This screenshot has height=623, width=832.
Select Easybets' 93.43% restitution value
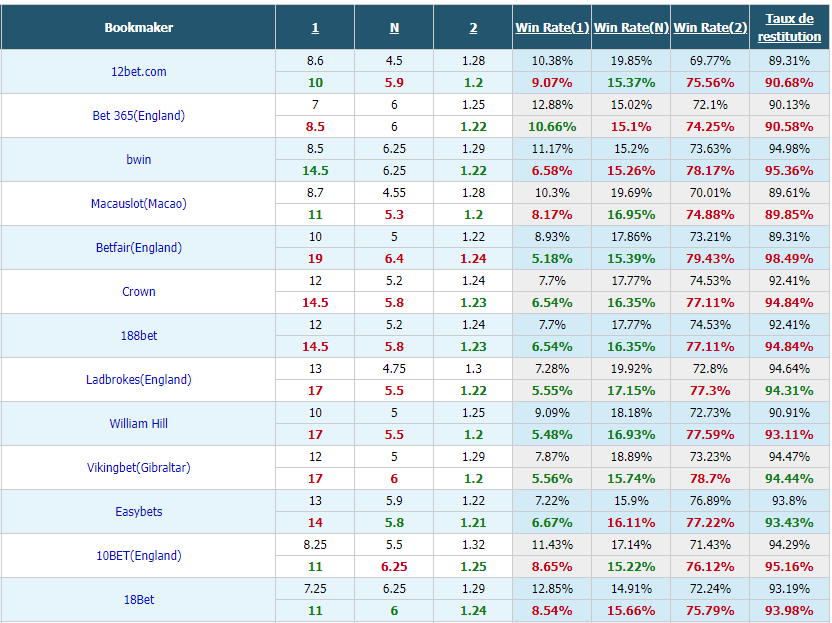click(789, 523)
